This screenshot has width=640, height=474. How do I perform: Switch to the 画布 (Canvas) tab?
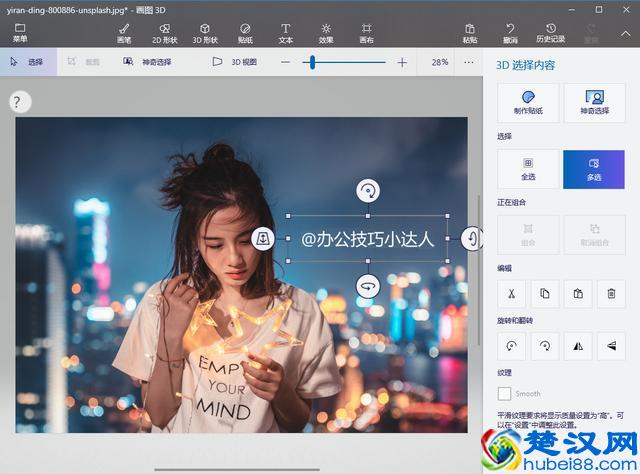point(366,33)
